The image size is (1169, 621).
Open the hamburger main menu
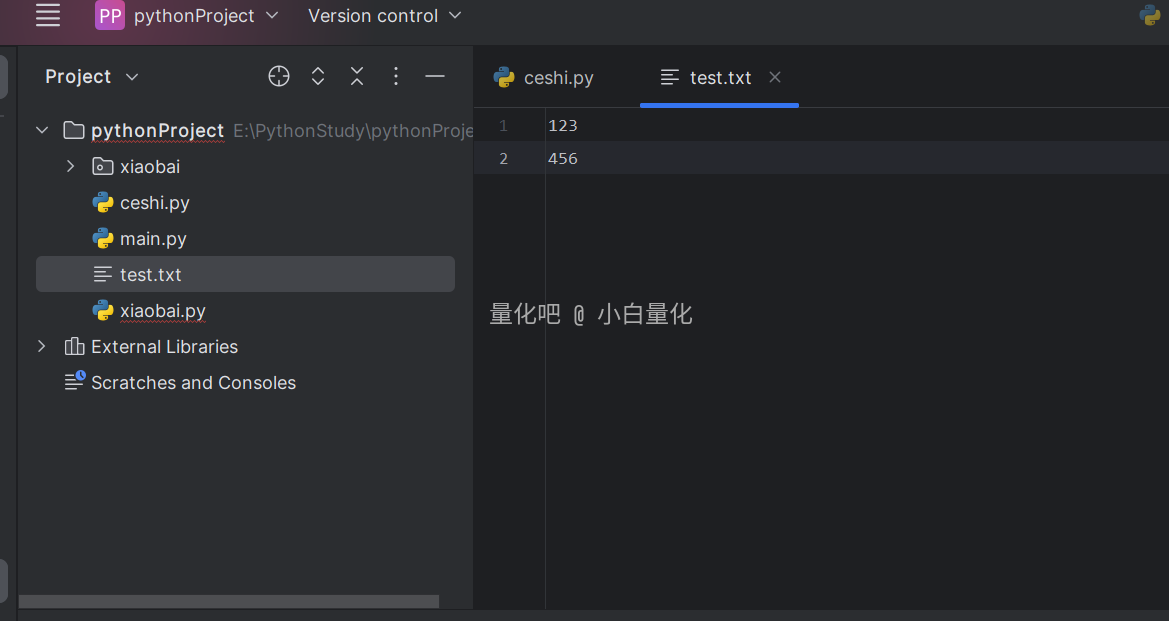tap(47, 15)
